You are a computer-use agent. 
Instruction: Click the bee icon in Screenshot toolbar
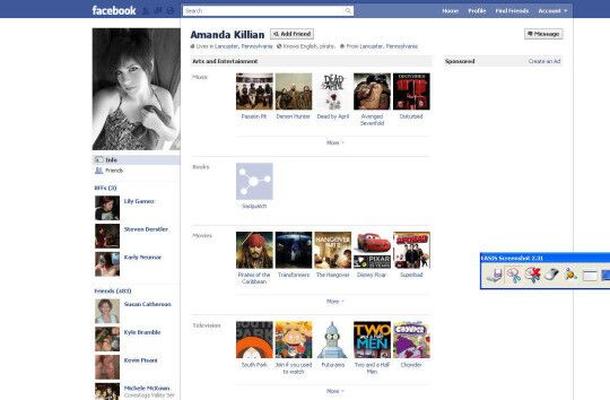coord(571,275)
